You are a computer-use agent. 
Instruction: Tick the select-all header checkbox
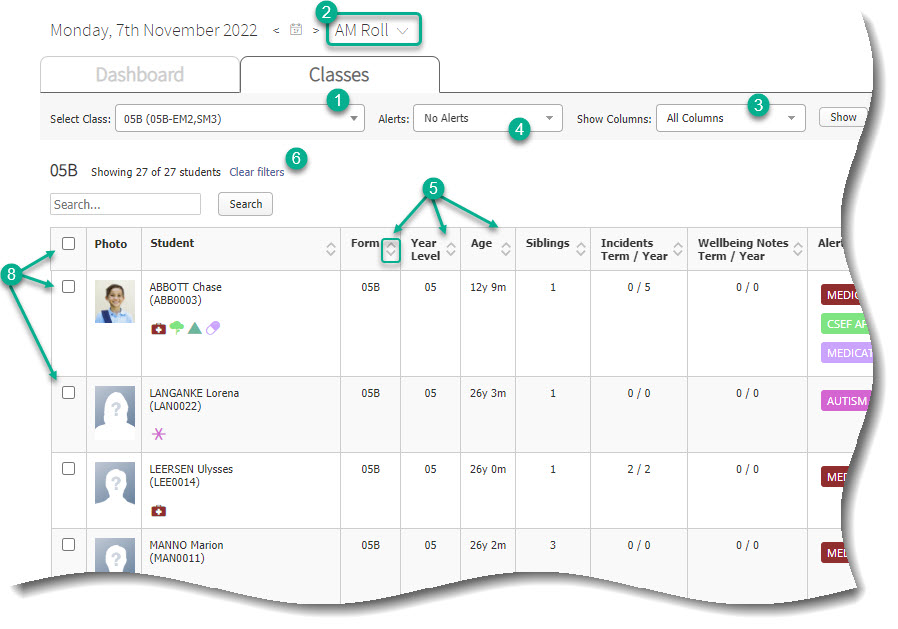(68, 243)
